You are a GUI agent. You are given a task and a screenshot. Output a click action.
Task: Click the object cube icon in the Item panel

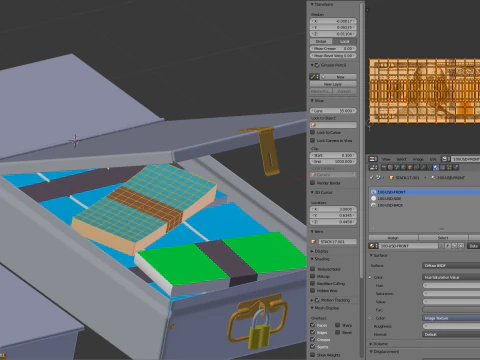click(313, 241)
